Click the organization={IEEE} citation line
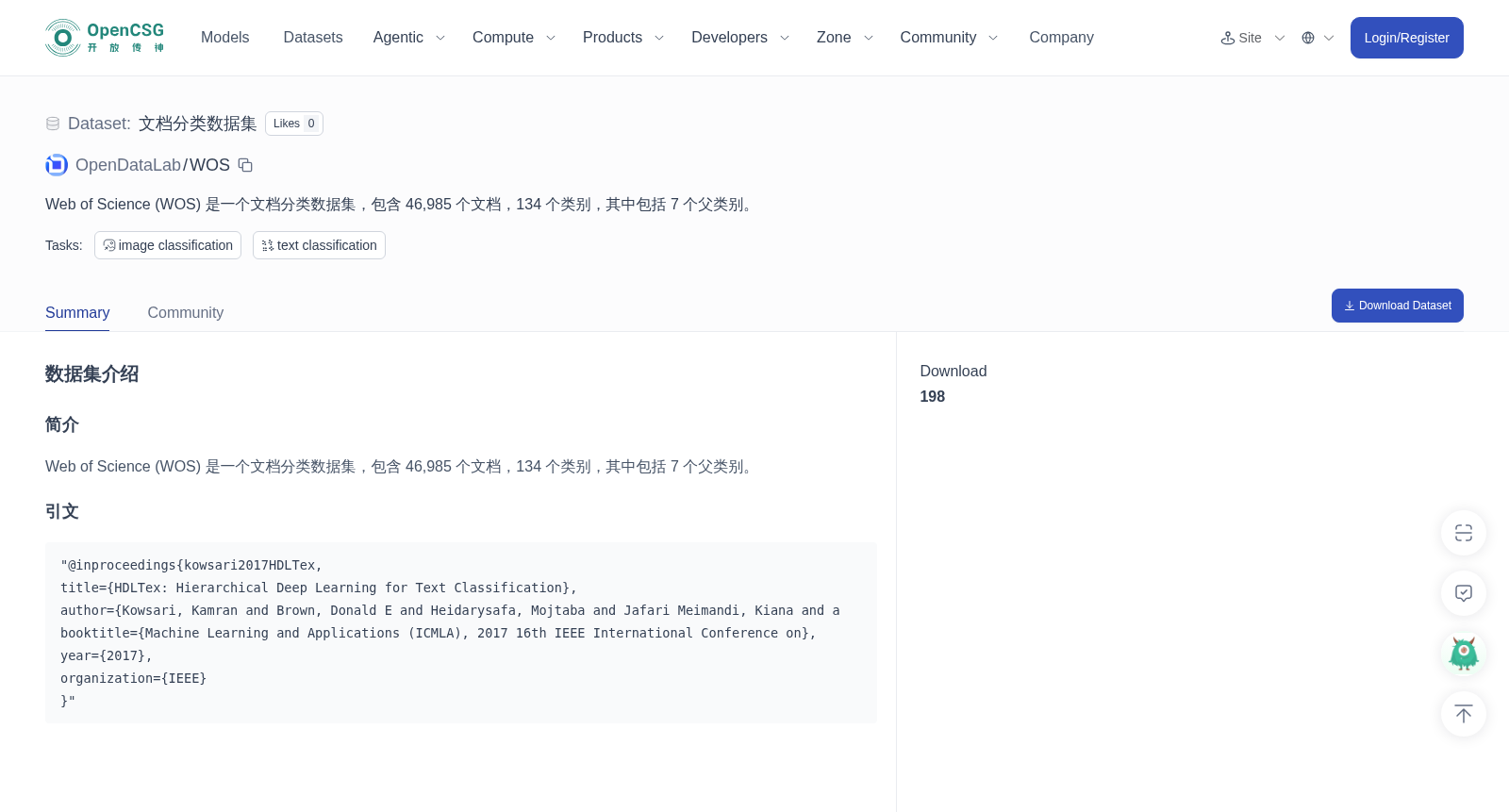 click(134, 678)
